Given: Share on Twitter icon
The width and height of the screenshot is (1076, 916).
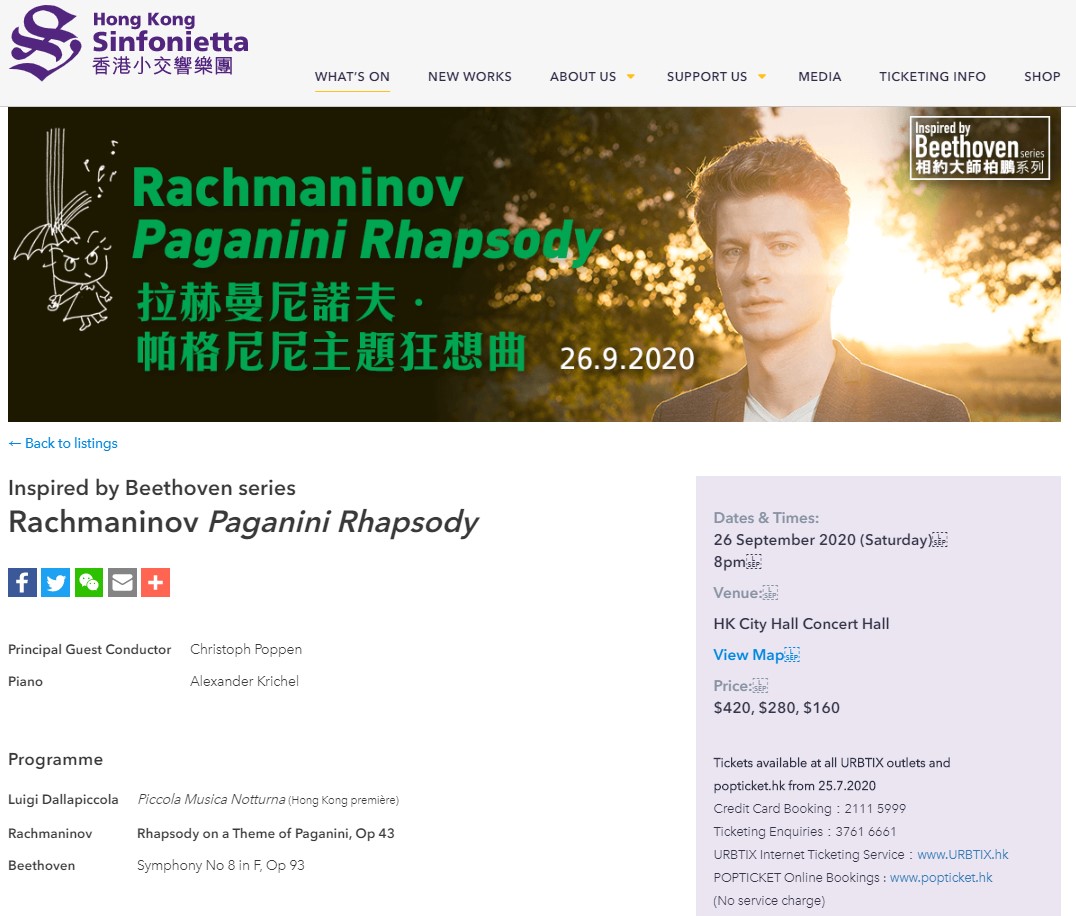Looking at the screenshot, I should (56, 583).
